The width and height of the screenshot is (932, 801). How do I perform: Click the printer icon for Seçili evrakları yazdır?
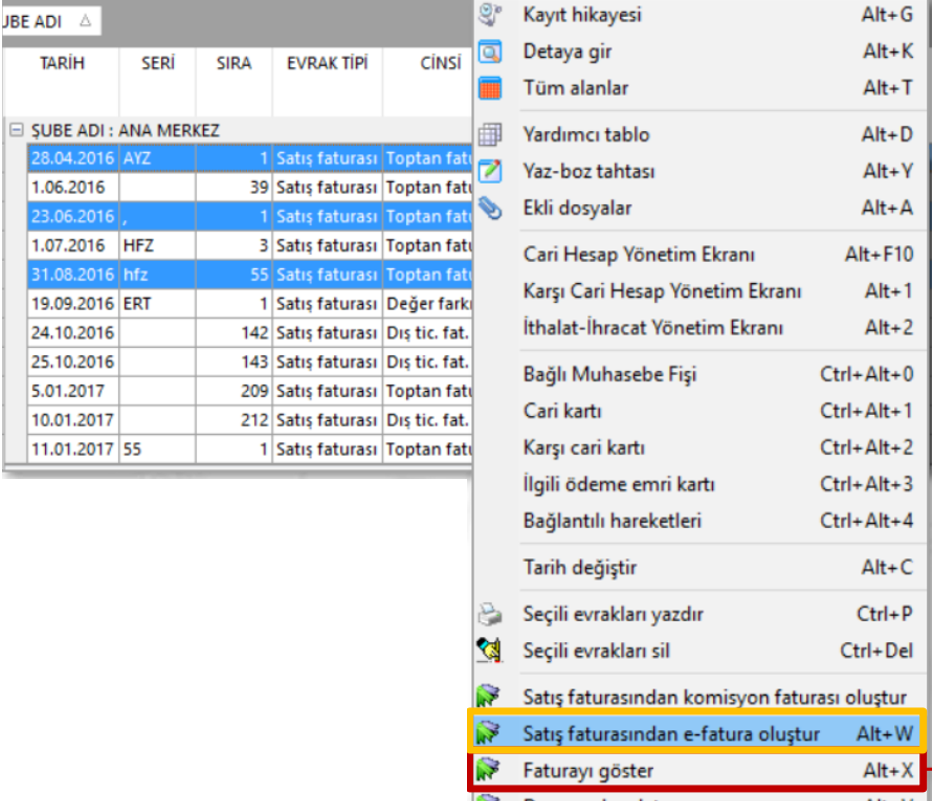coord(489,614)
